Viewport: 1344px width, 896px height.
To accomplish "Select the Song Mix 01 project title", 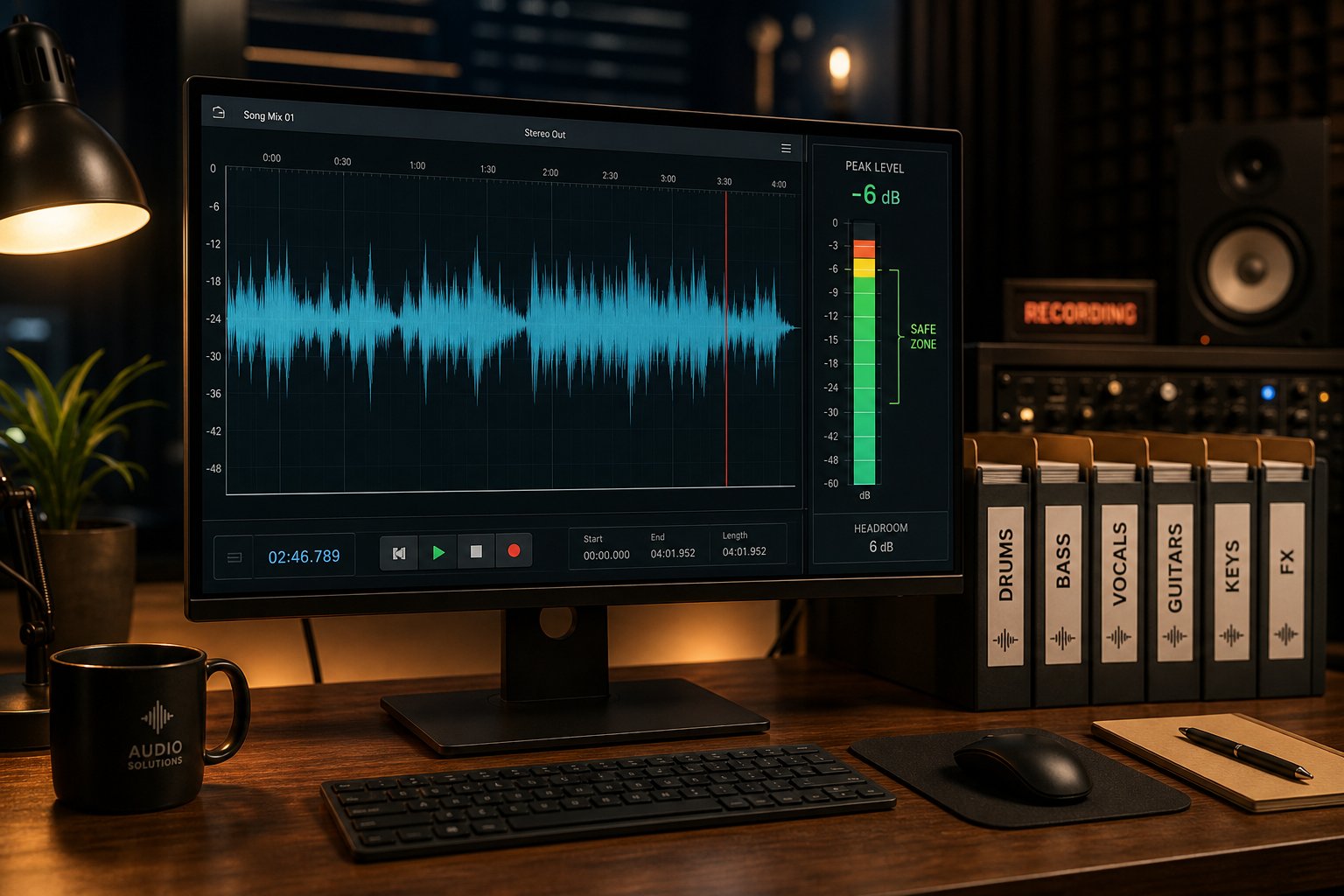I will 269,116.
